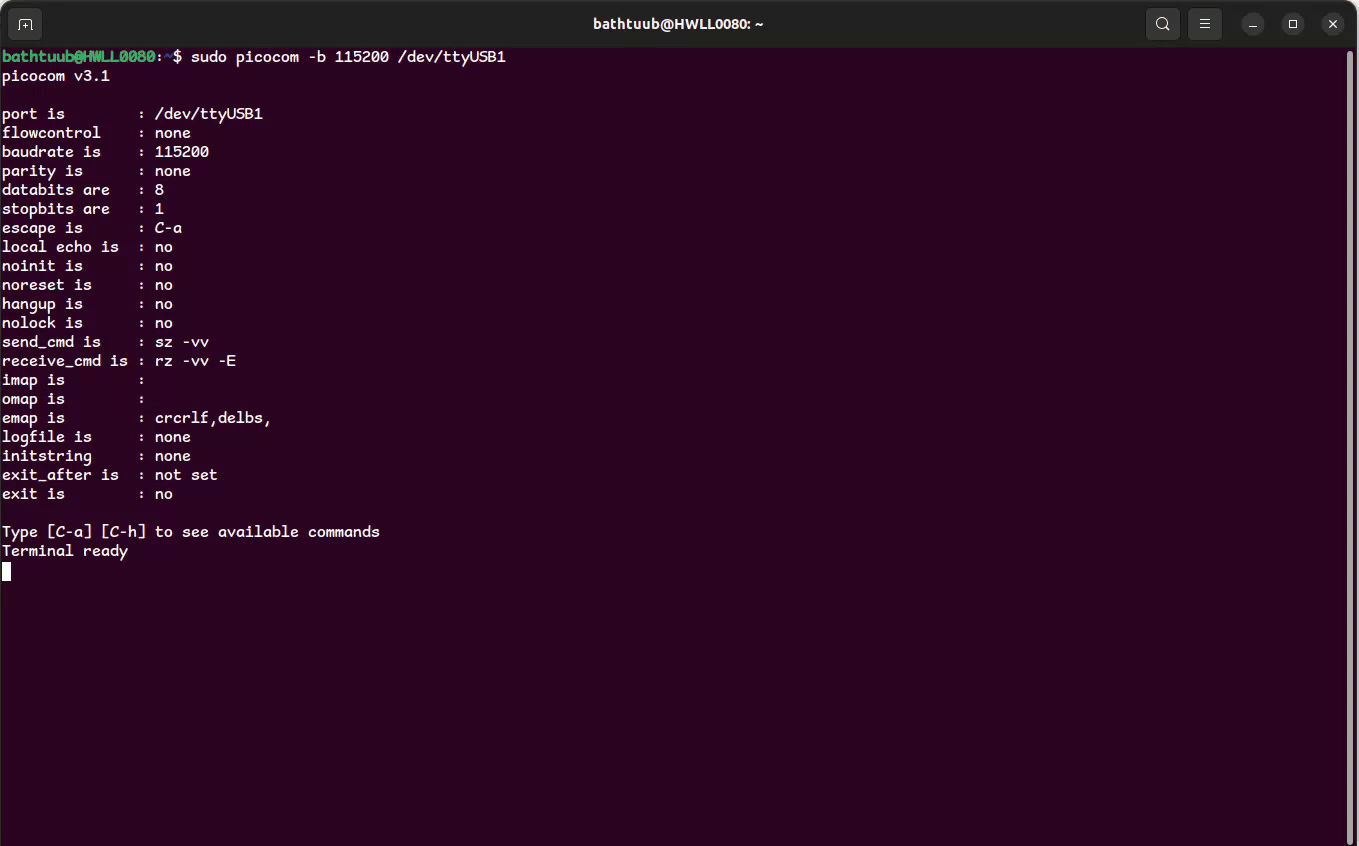Click the "emap is" label

(34, 418)
